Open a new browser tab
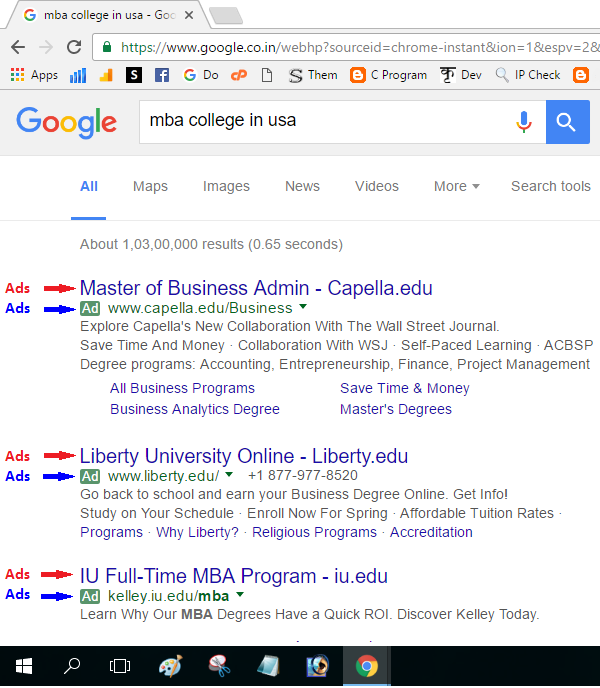Image resolution: width=600 pixels, height=688 pixels. [x=226, y=15]
